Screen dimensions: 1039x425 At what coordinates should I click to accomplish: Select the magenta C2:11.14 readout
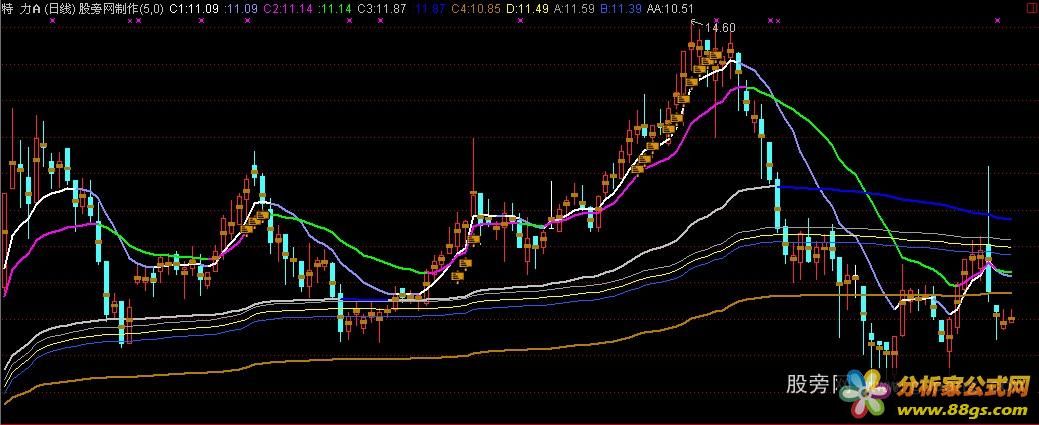288,9
